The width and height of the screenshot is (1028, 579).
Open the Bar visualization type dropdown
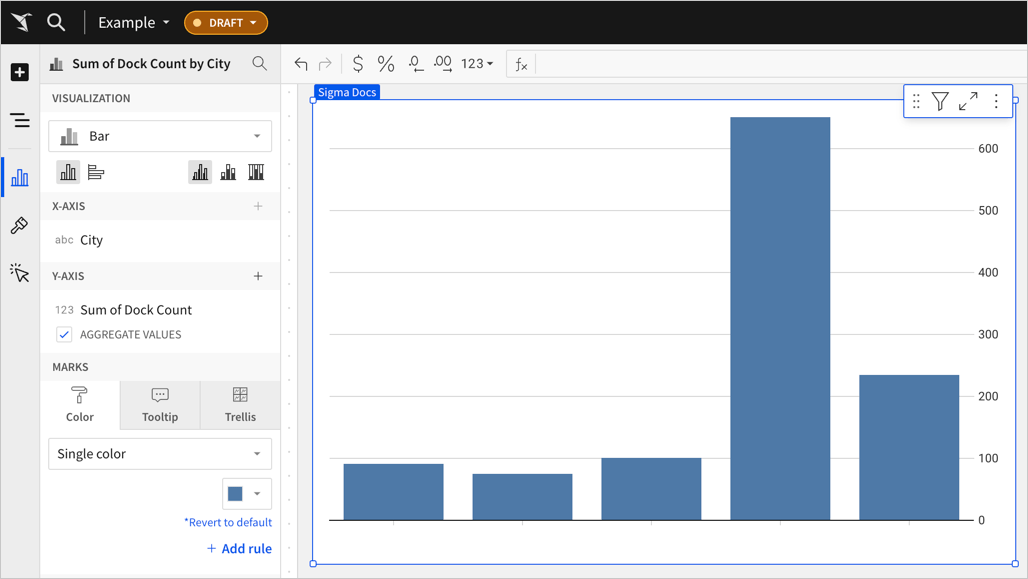(x=160, y=136)
